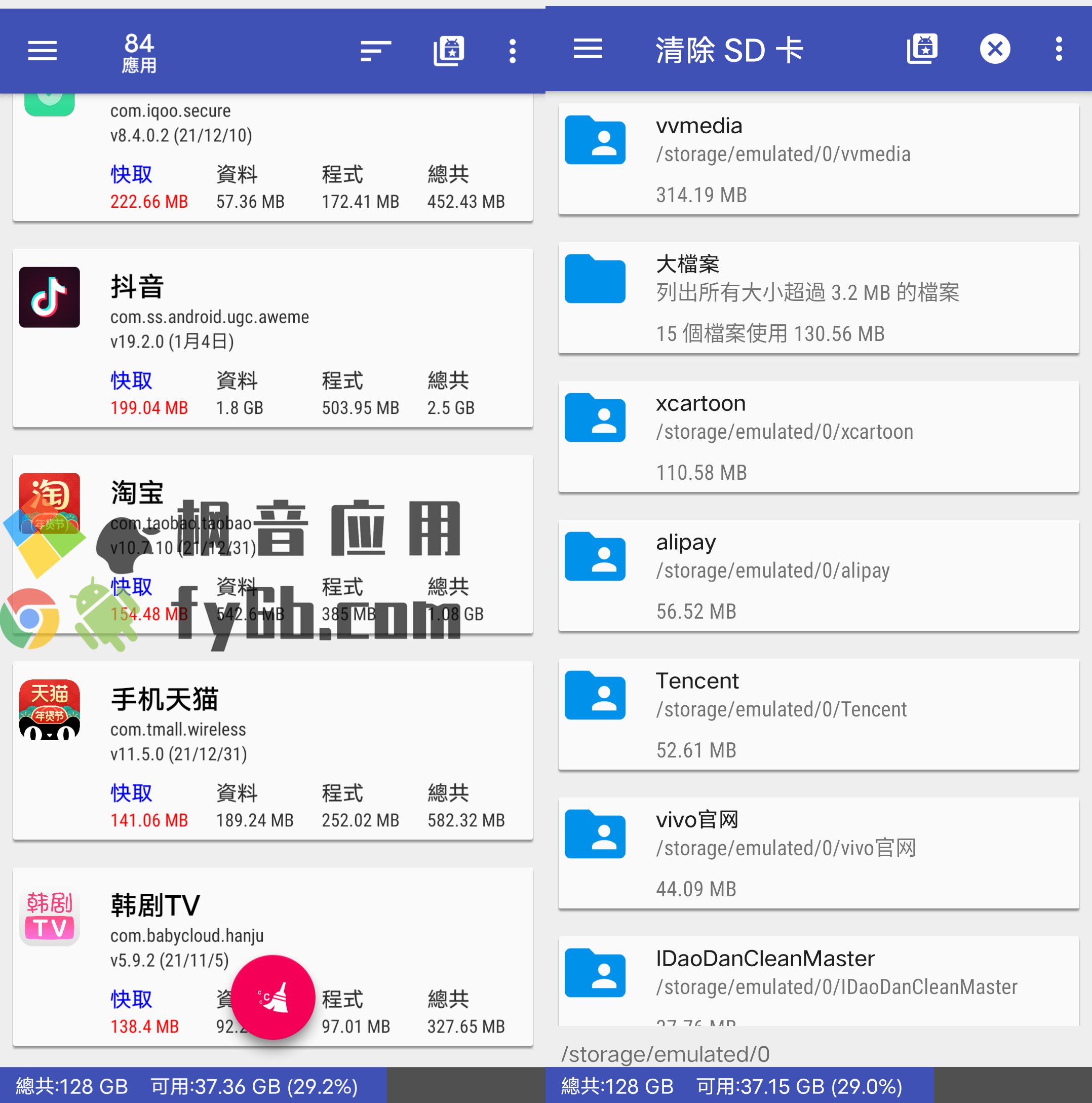Image resolution: width=1092 pixels, height=1103 pixels.
Task: Tap 抖音 total size 2.5 GB
Action: coord(451,408)
